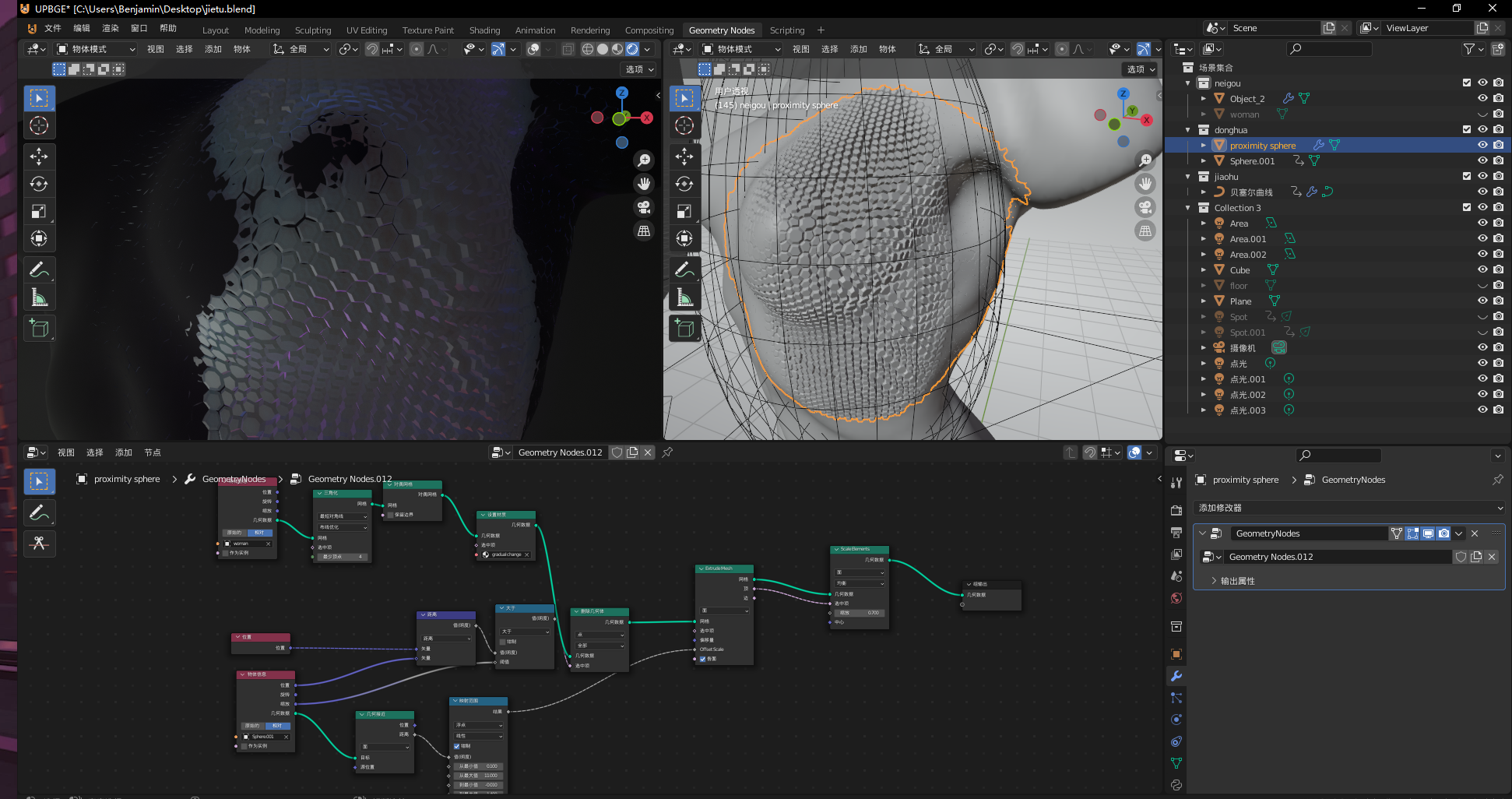The width and height of the screenshot is (1512, 799).
Task: Expand the Collection 3 tree item
Action: click(x=1188, y=208)
